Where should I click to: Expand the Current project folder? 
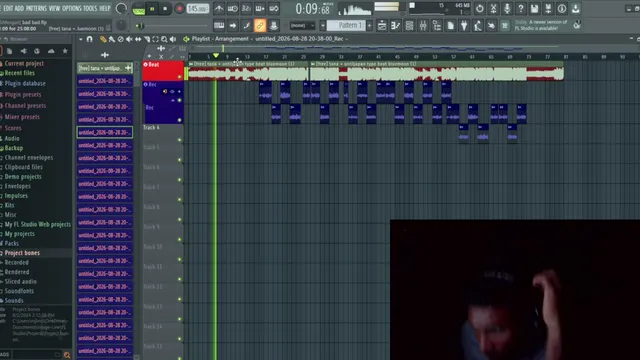[x=24, y=64]
